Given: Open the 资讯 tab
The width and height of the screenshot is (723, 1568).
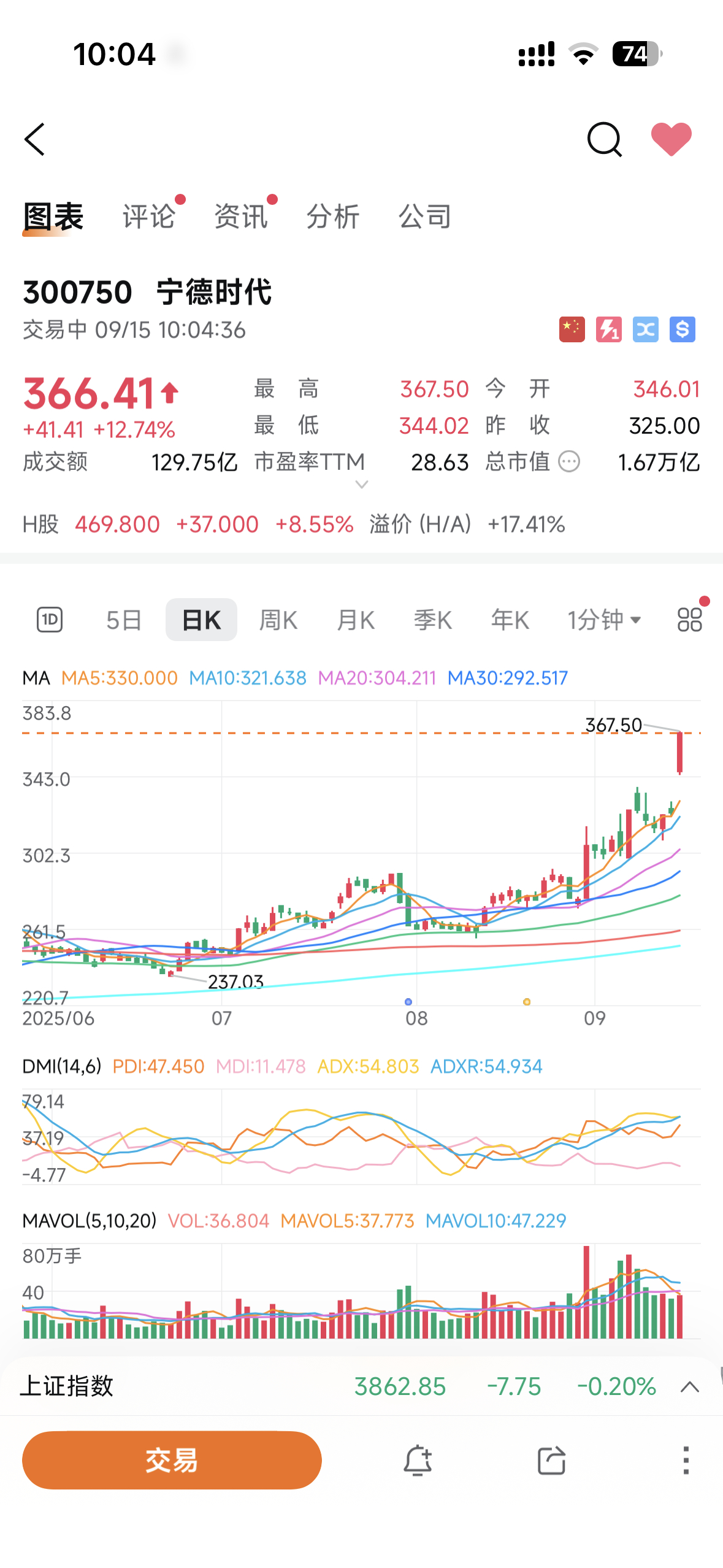Looking at the screenshot, I should pyautogui.click(x=241, y=217).
